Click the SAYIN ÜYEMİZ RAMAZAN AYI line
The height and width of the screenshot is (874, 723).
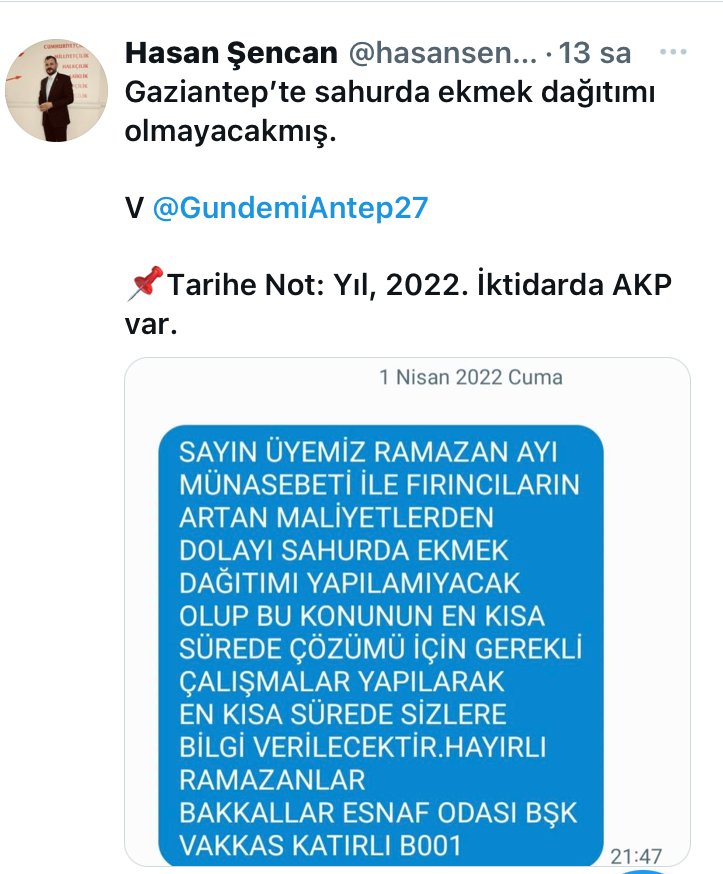pos(368,452)
